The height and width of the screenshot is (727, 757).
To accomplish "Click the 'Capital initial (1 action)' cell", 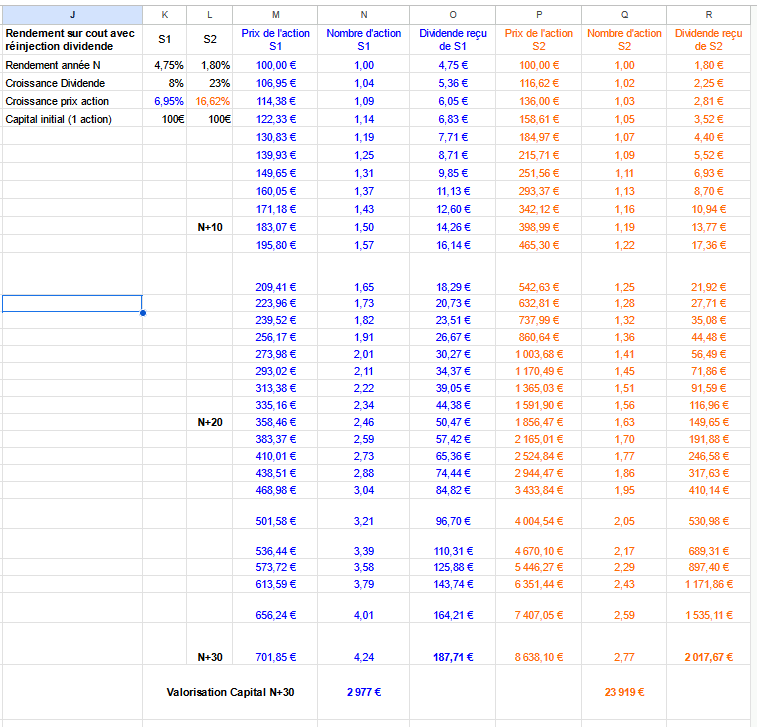I will pyautogui.click(x=72, y=119).
